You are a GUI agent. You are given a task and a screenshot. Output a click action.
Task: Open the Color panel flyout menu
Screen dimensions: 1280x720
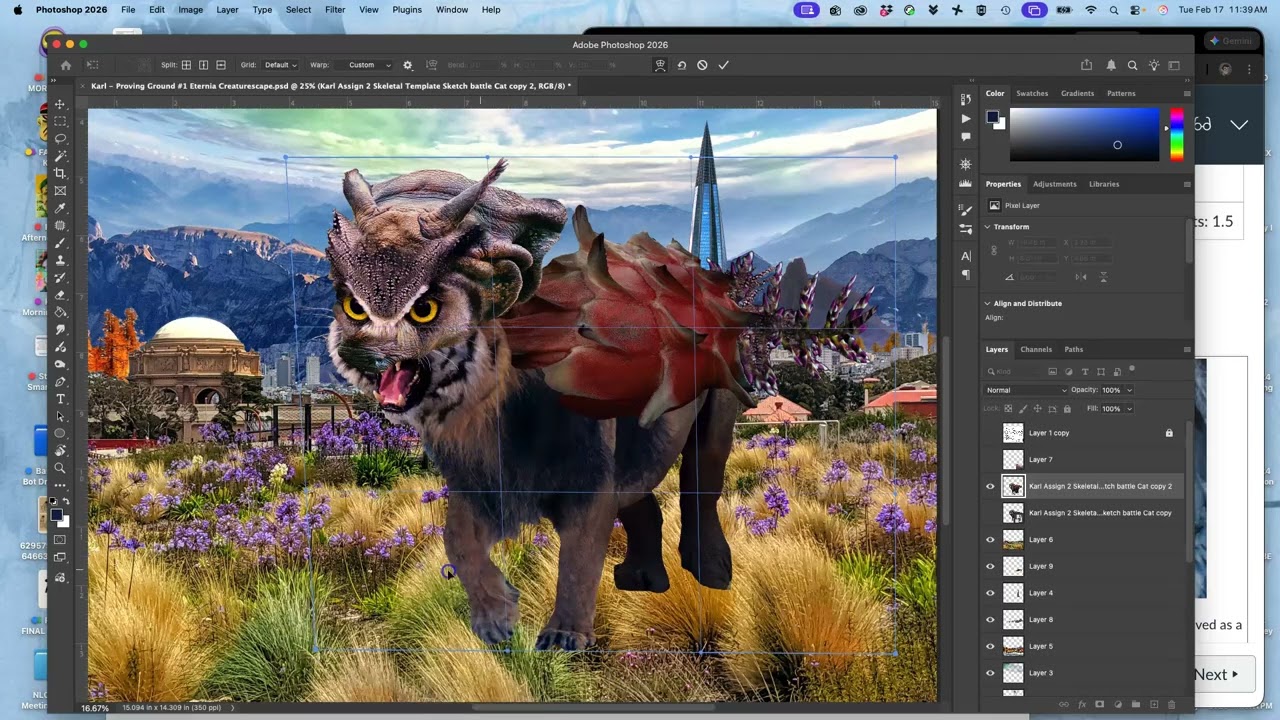(x=1187, y=93)
